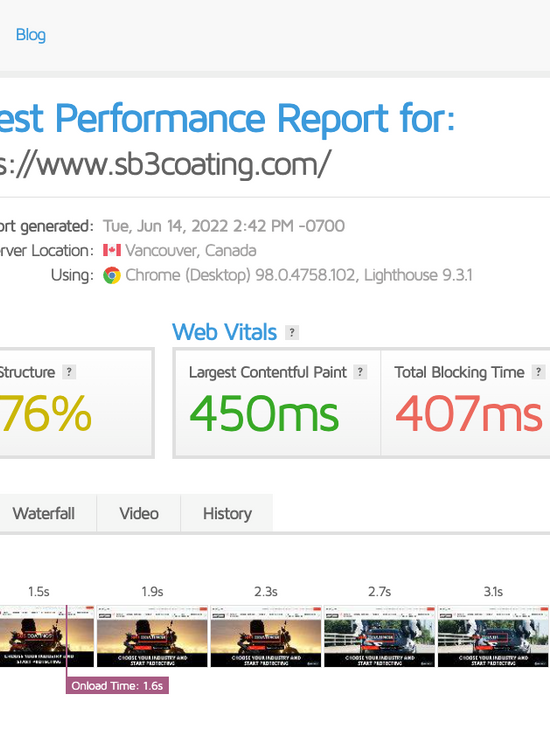The height and width of the screenshot is (750, 550).
Task: Click the Onload Time 1.6s marker
Action: [x=117, y=685]
